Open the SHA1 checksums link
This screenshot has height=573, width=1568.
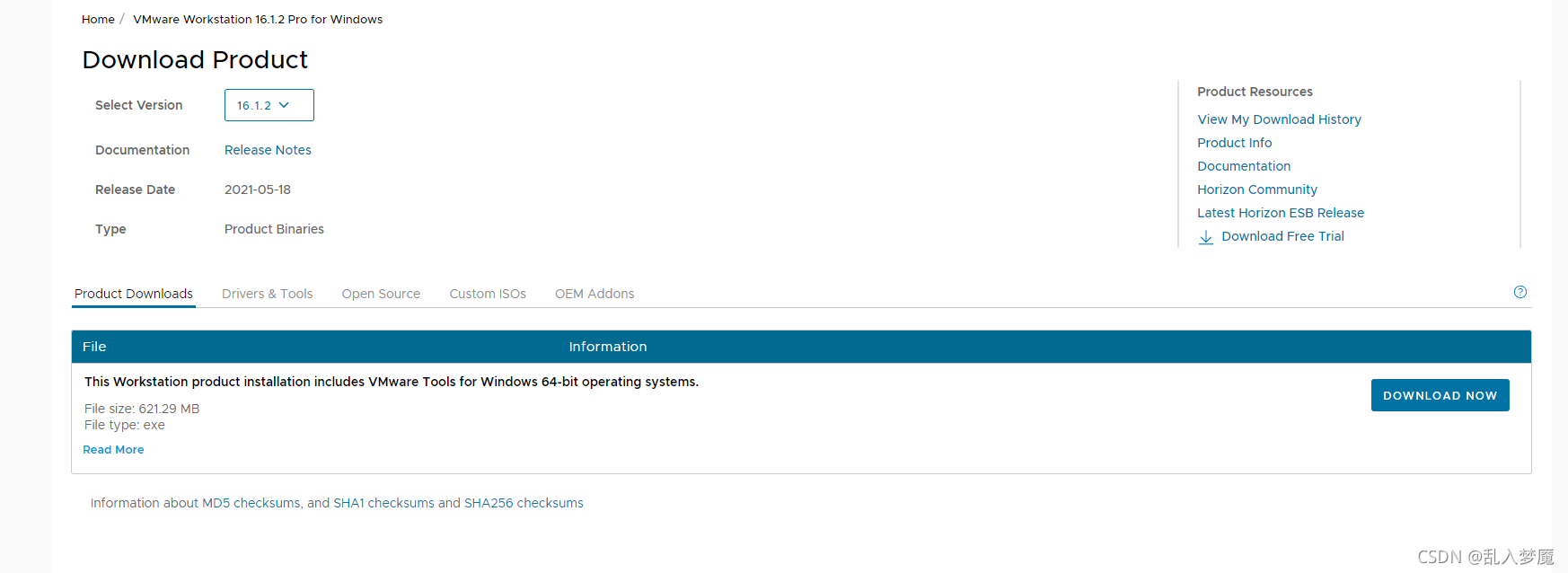(x=383, y=503)
